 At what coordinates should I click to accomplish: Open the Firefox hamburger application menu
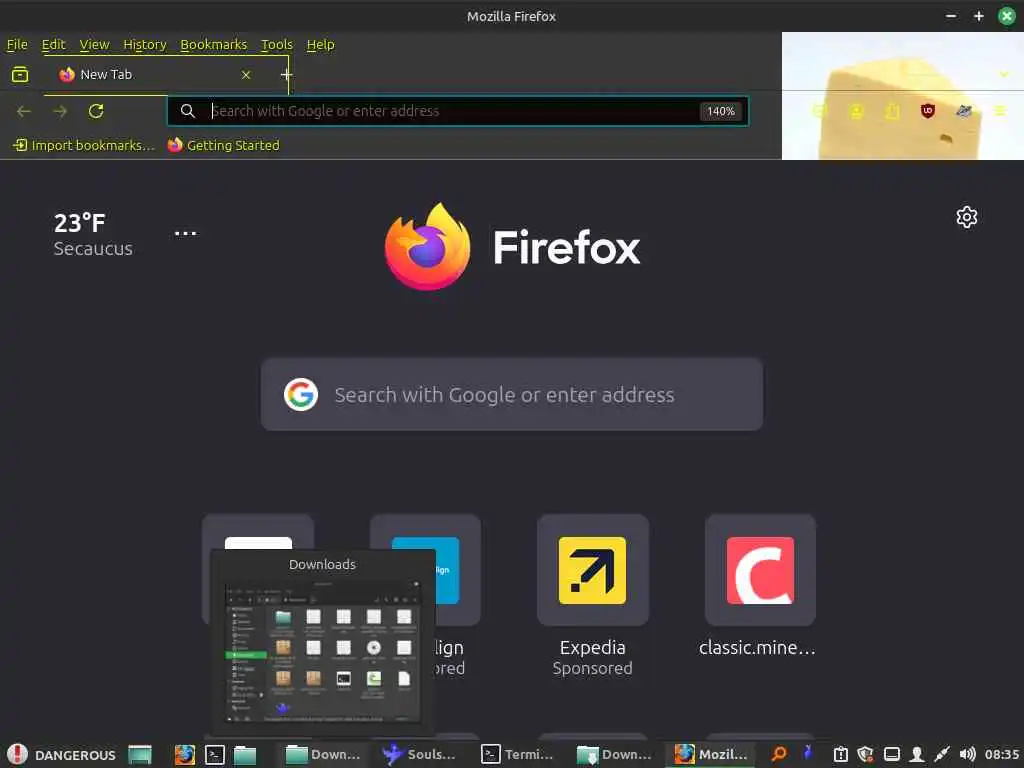[1000, 111]
